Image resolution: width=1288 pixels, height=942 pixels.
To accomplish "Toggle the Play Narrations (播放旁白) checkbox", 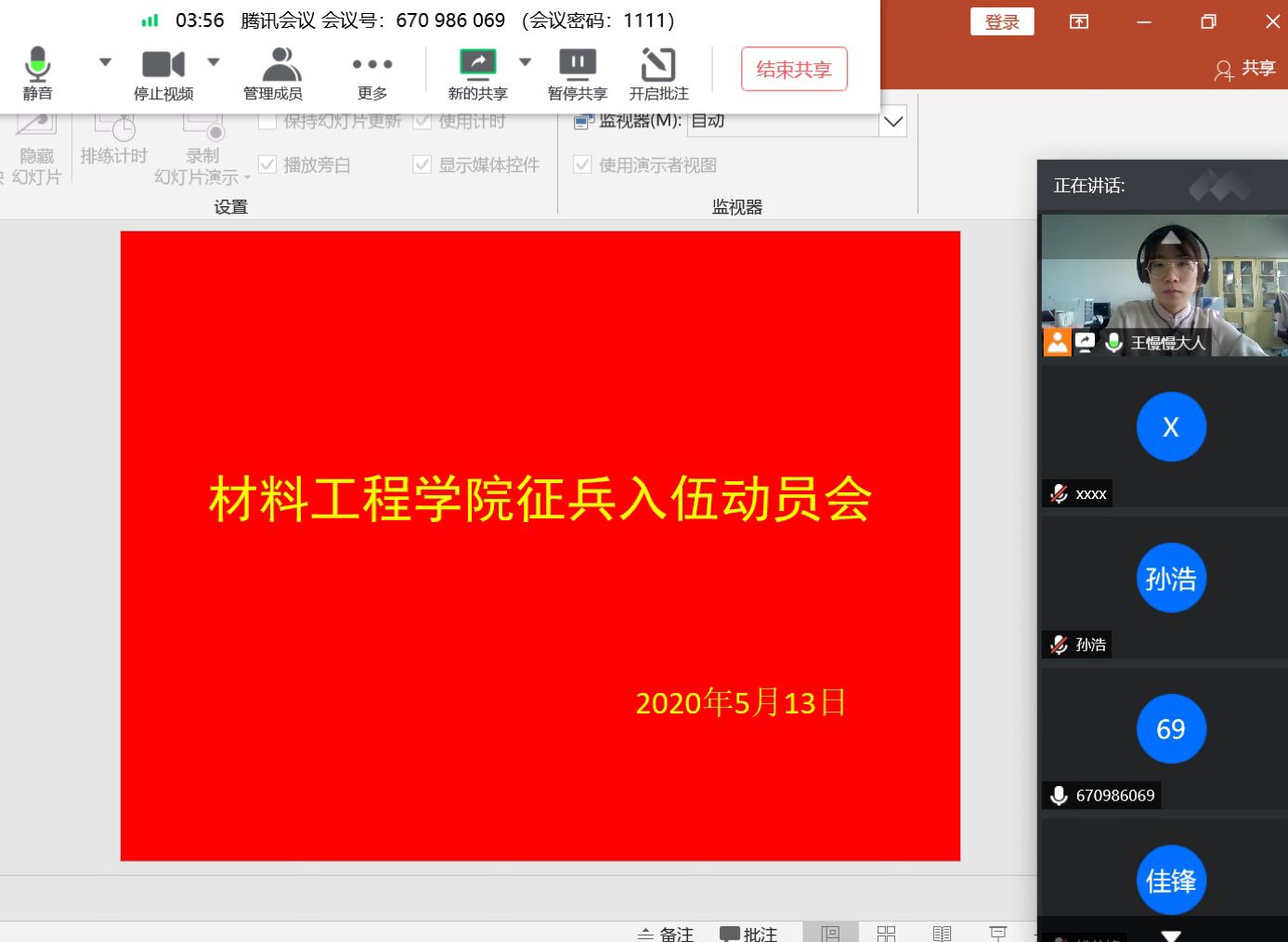I will (x=268, y=165).
